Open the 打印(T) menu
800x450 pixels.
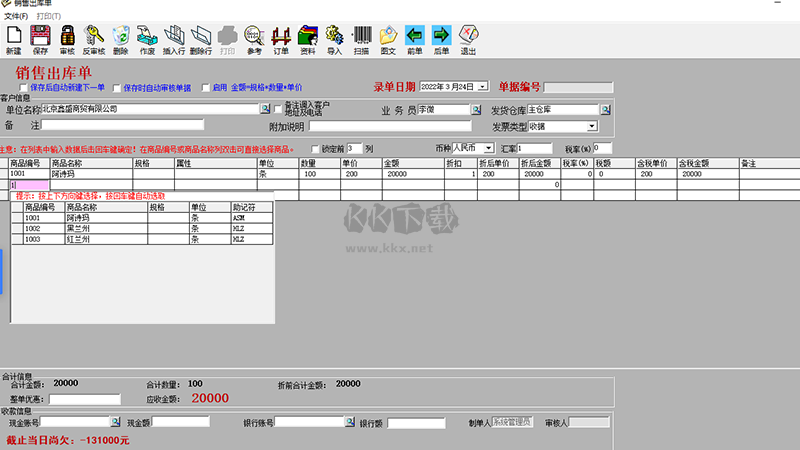[x=48, y=17]
